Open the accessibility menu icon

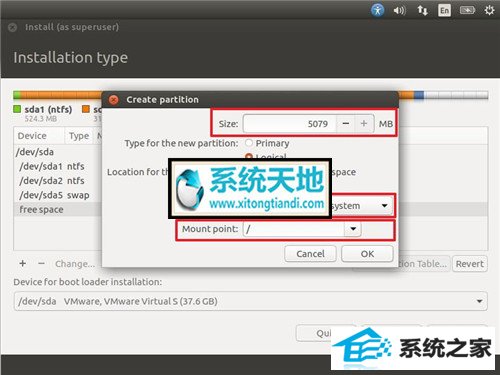377,10
